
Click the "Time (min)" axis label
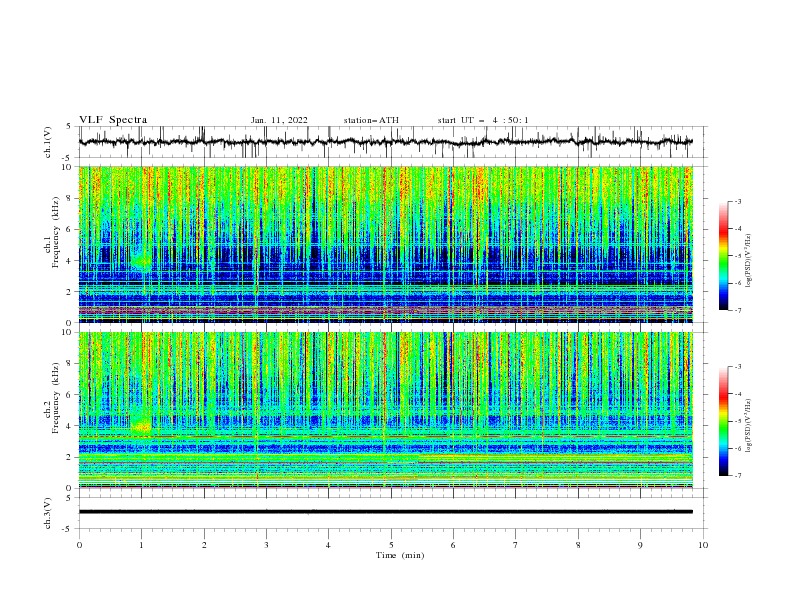[400, 555]
